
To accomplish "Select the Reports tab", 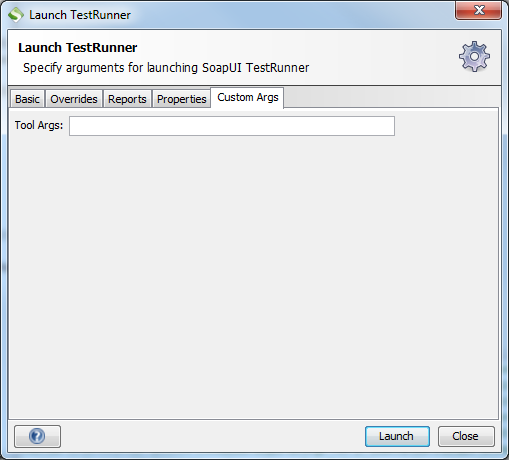I will (x=127, y=99).
